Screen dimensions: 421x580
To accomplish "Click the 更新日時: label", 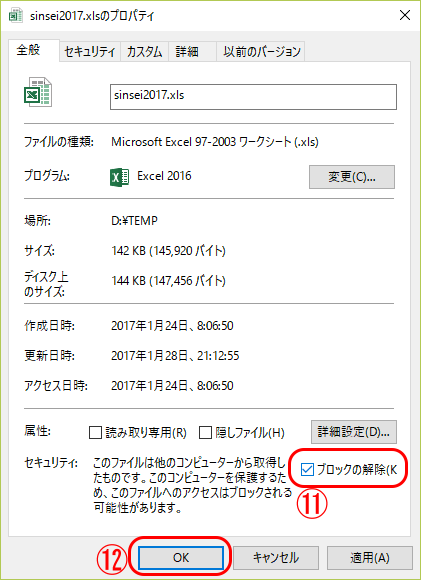I will coord(50,356).
